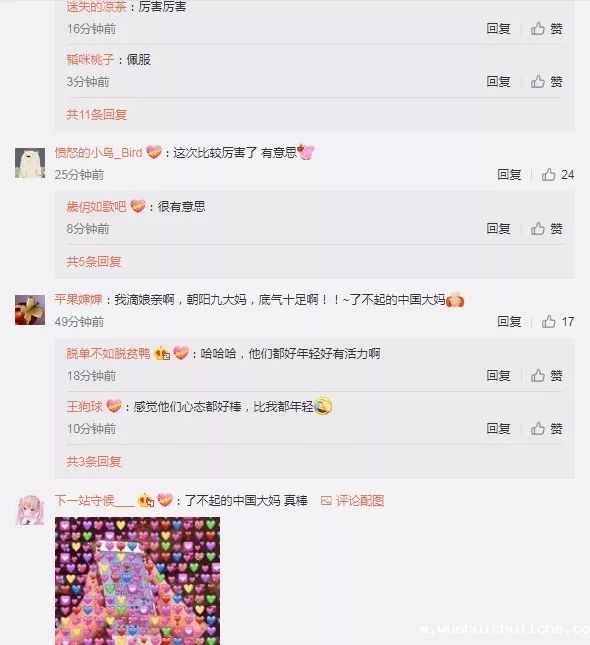Open the apple avatar profile
The image size is (590, 645).
pos(30,310)
